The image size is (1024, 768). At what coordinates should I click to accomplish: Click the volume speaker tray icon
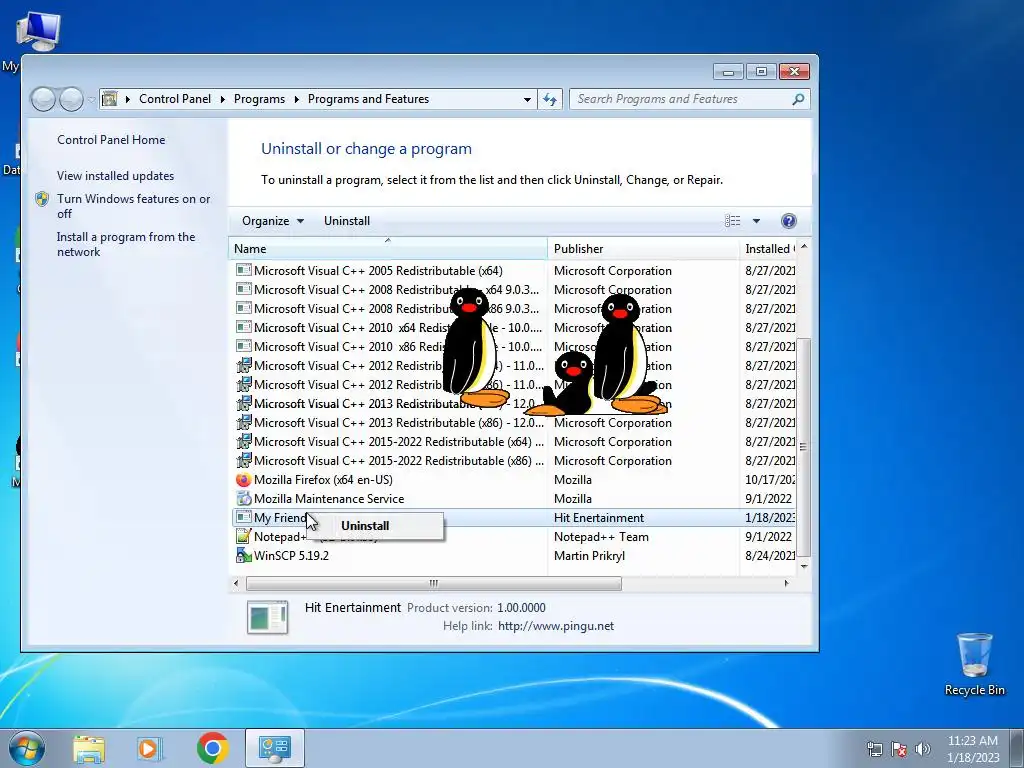[923, 749]
